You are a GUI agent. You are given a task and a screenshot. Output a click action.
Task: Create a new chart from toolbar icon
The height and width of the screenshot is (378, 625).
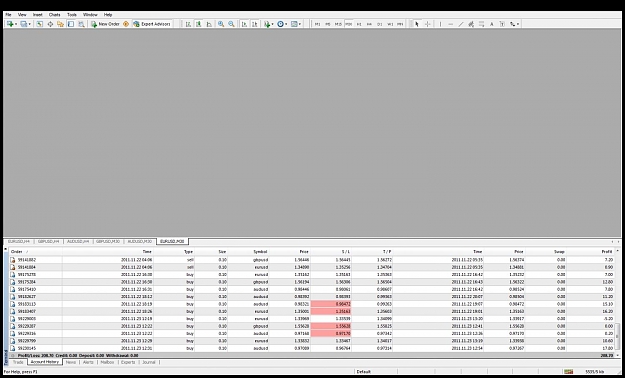tap(10, 24)
